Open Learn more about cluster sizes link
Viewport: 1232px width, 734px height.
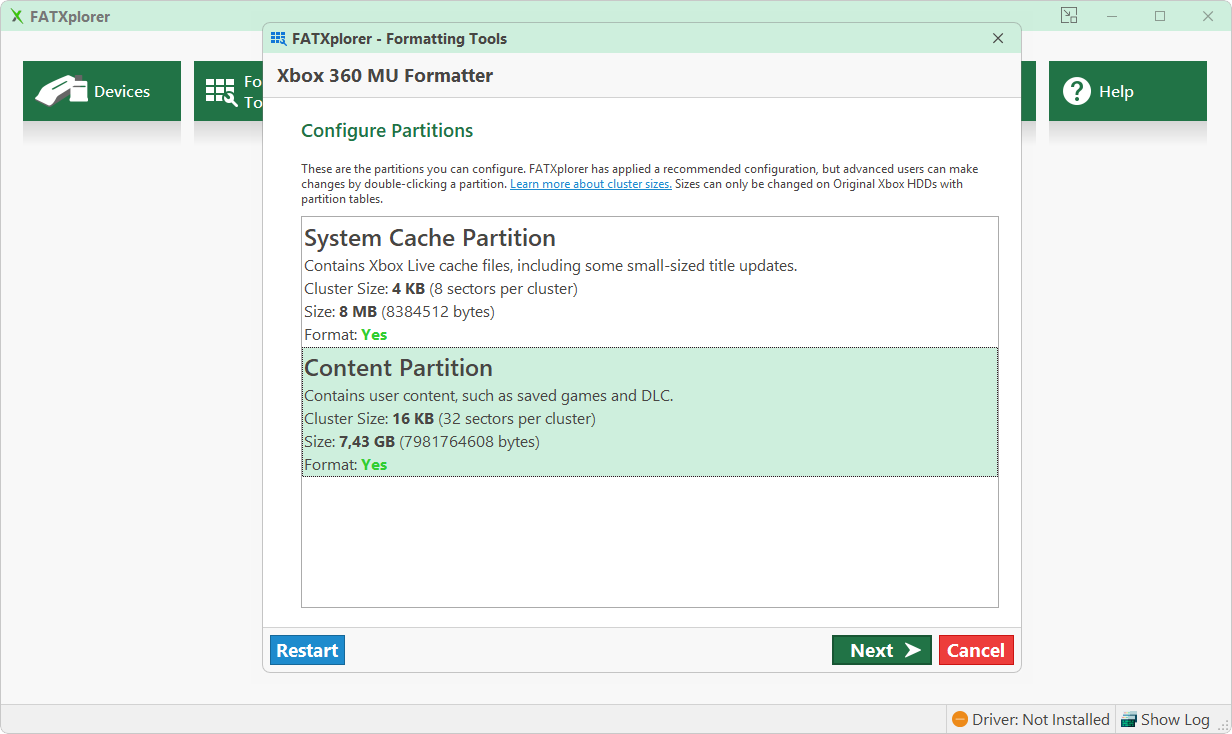click(x=590, y=184)
